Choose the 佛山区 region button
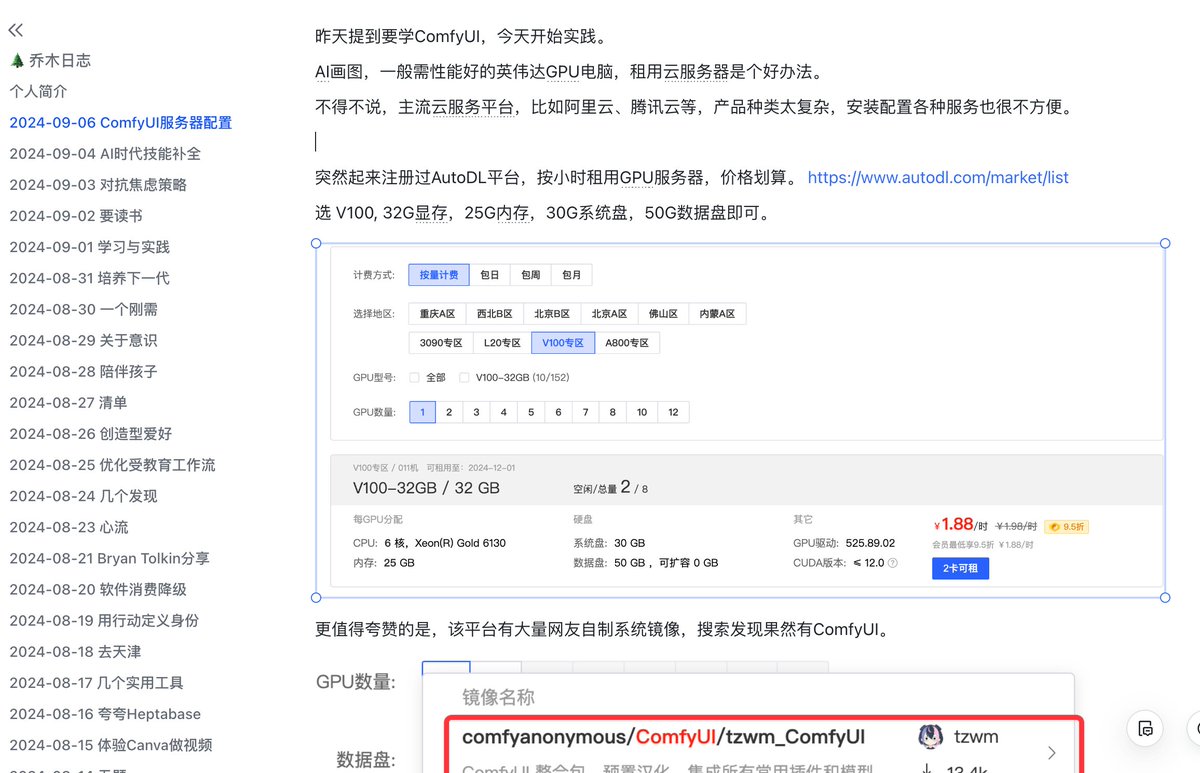 [663, 314]
